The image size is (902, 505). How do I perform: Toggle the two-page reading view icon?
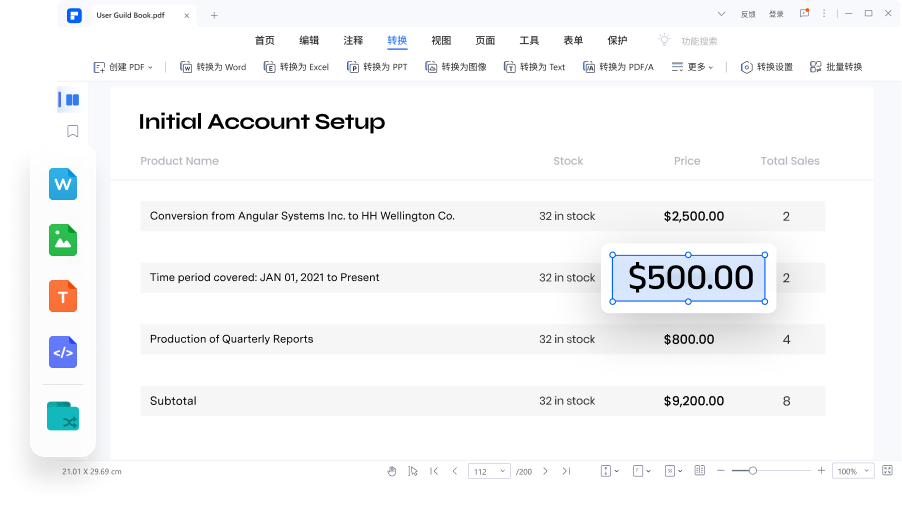point(700,471)
